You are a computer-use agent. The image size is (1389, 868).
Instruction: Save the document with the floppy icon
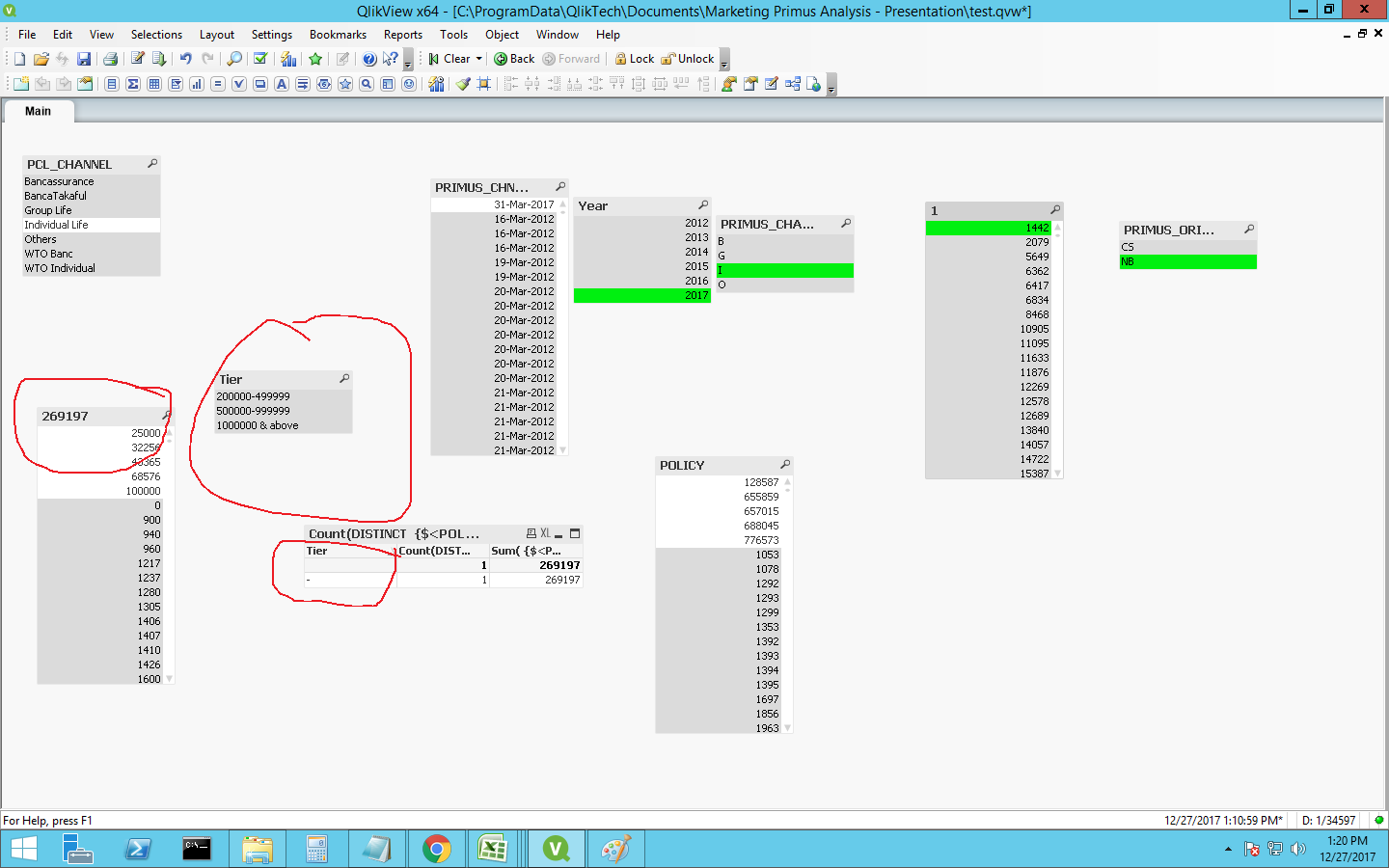84,59
